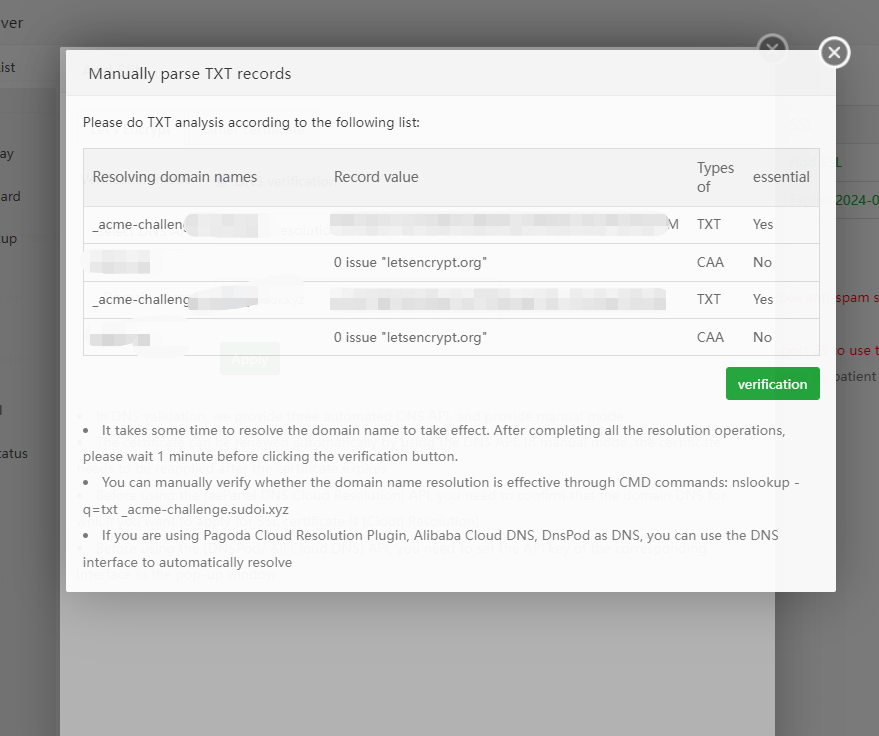Click the Resolving domain names column header

point(175,177)
